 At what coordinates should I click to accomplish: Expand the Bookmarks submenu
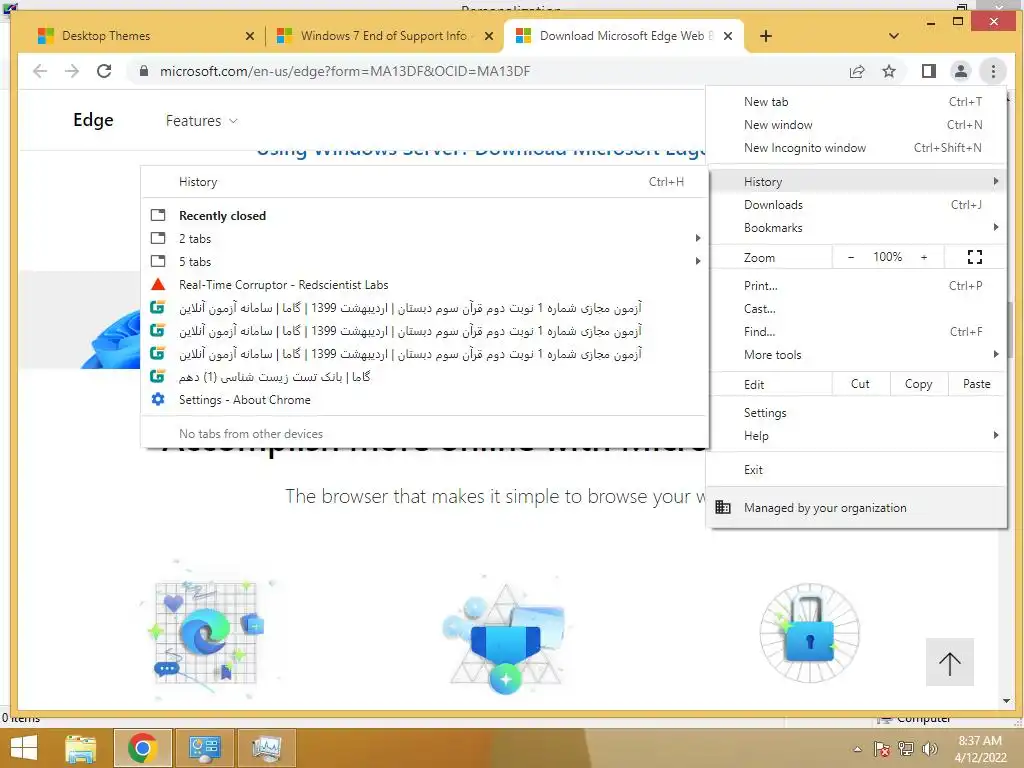[857, 227]
